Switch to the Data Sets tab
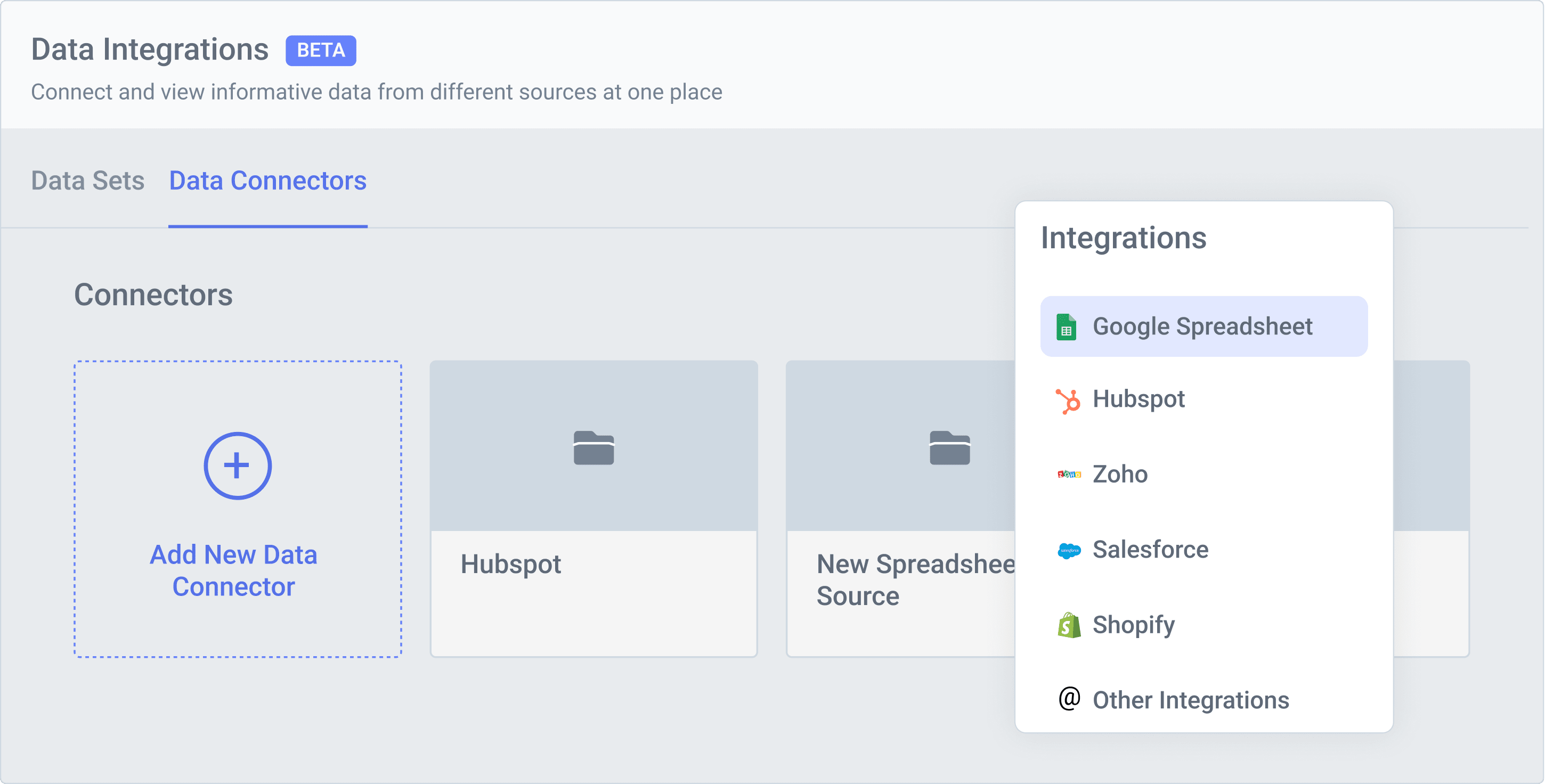1545x784 pixels. 87,181
